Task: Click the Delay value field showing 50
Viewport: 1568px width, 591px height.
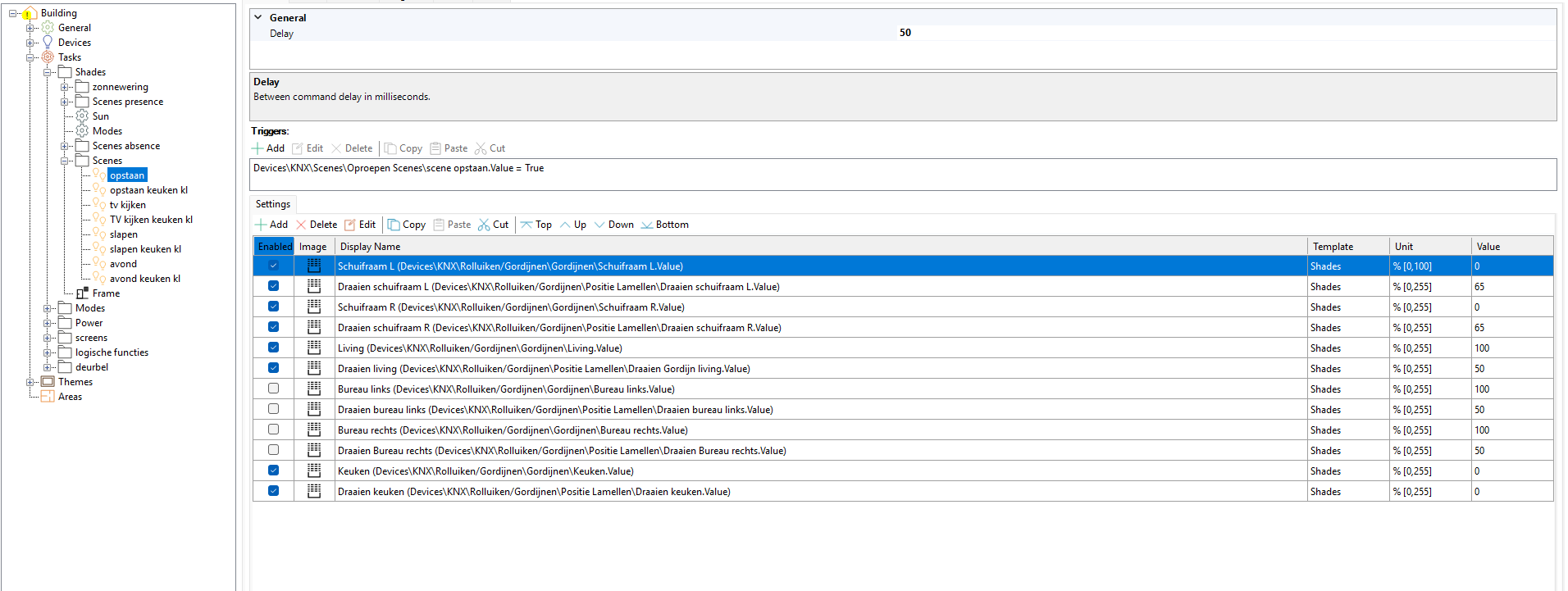Action: point(905,33)
